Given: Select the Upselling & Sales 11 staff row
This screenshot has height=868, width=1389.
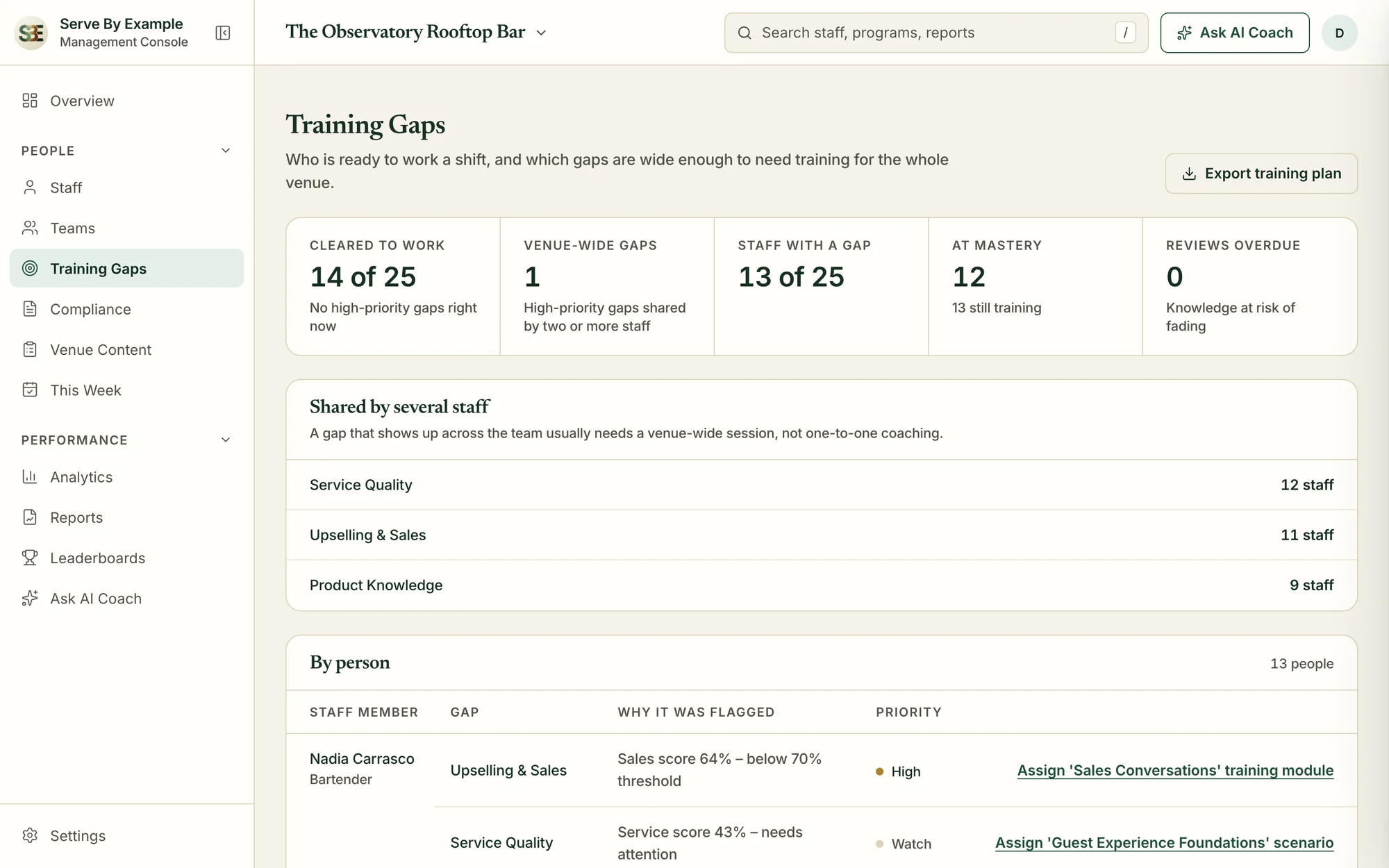Looking at the screenshot, I should pyautogui.click(x=822, y=535).
